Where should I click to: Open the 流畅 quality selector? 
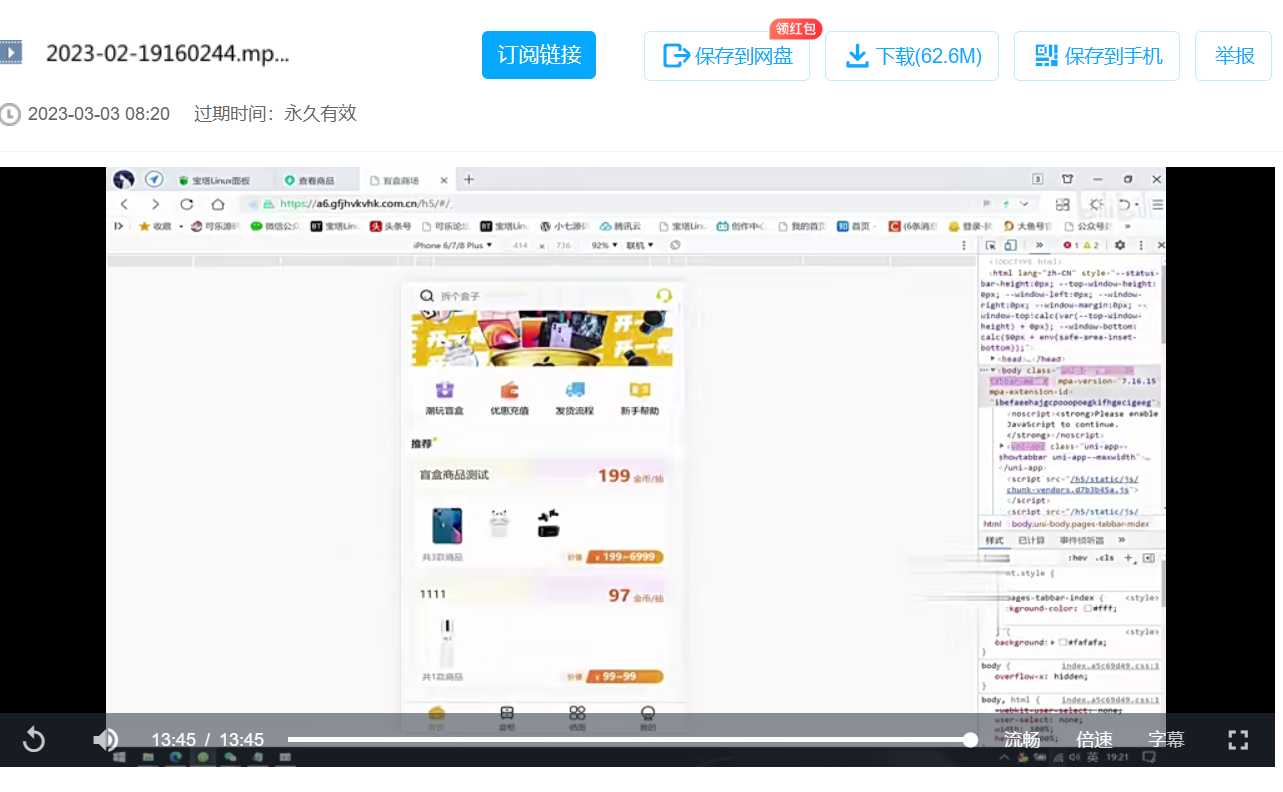[x=1023, y=740]
